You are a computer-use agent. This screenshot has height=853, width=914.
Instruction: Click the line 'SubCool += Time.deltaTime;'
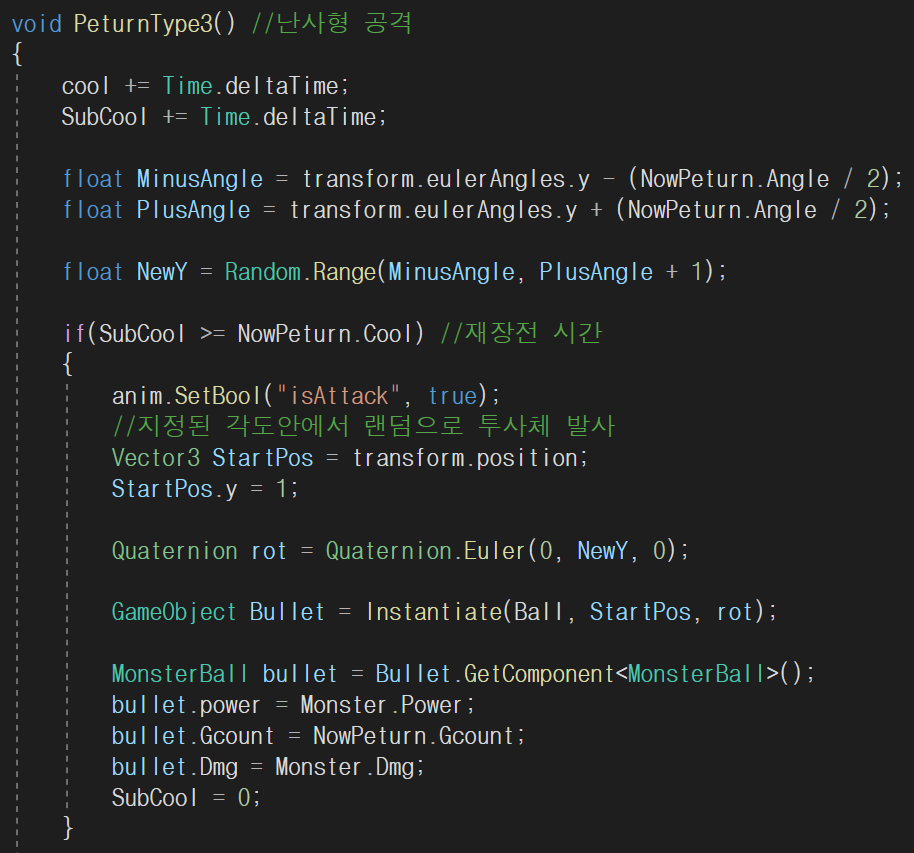point(224,117)
